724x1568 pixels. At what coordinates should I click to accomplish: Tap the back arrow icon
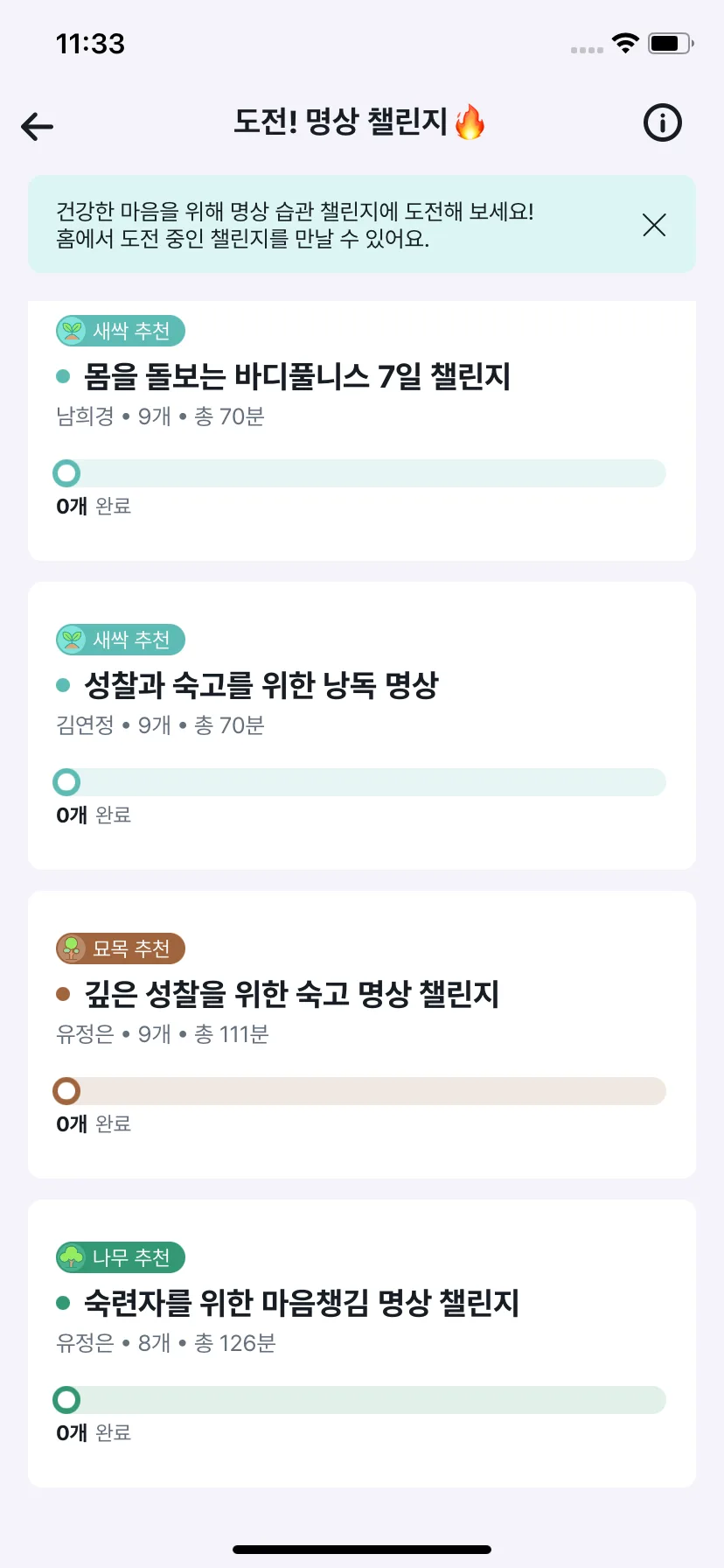click(x=38, y=127)
